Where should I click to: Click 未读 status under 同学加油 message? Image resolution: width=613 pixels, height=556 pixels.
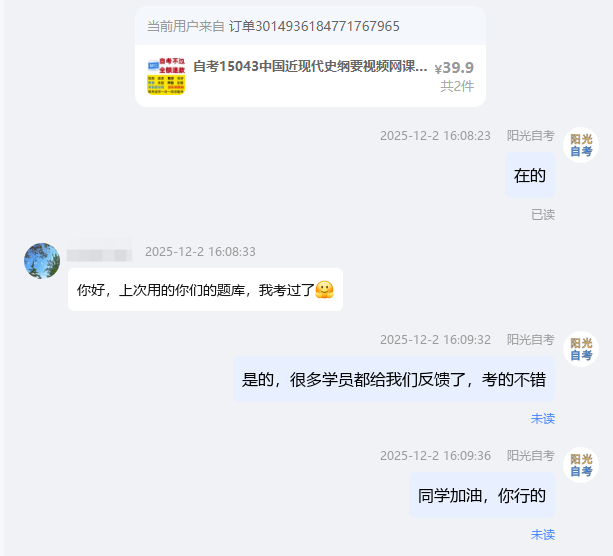tap(543, 534)
